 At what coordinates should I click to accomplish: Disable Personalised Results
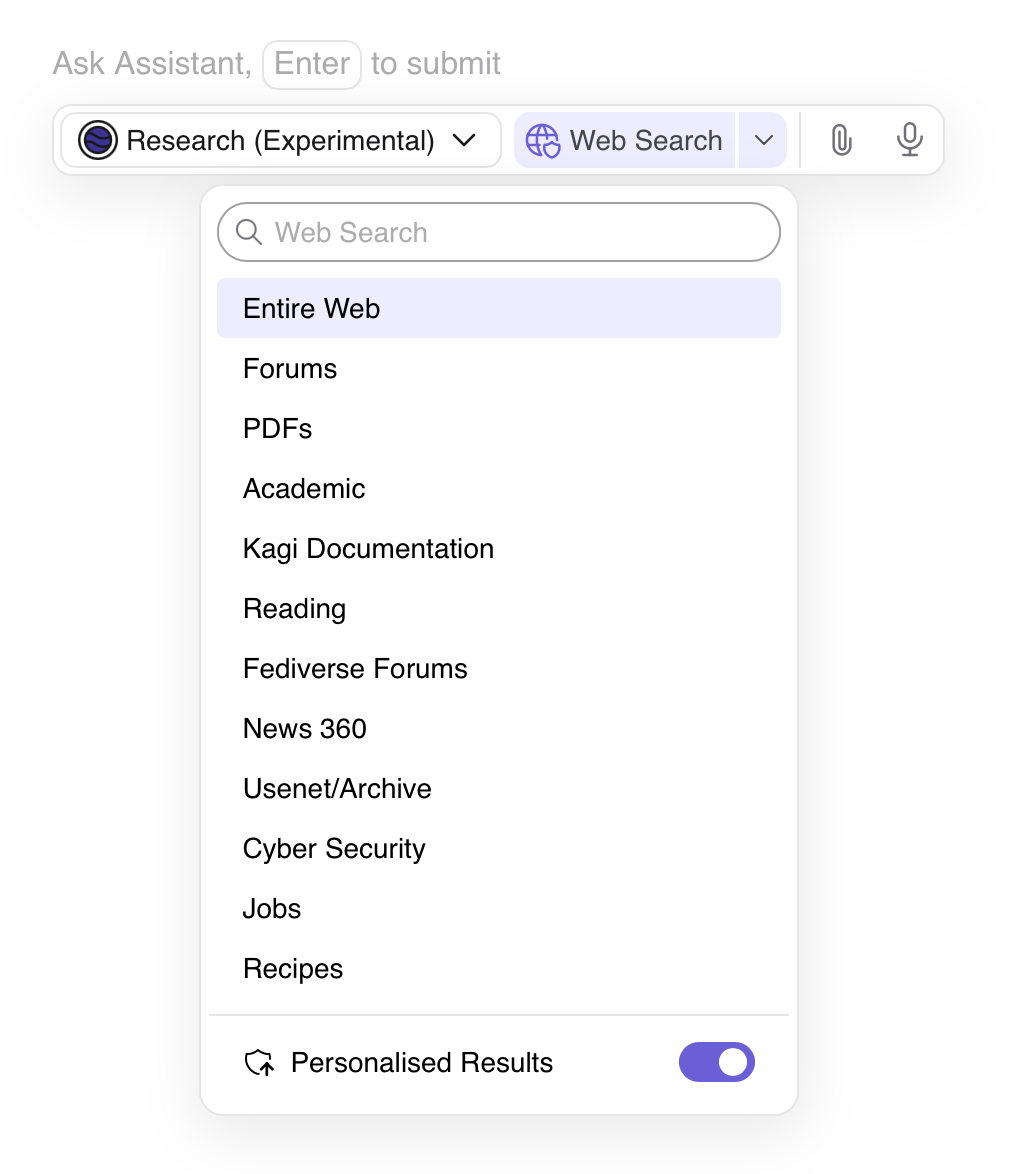[x=717, y=1062]
